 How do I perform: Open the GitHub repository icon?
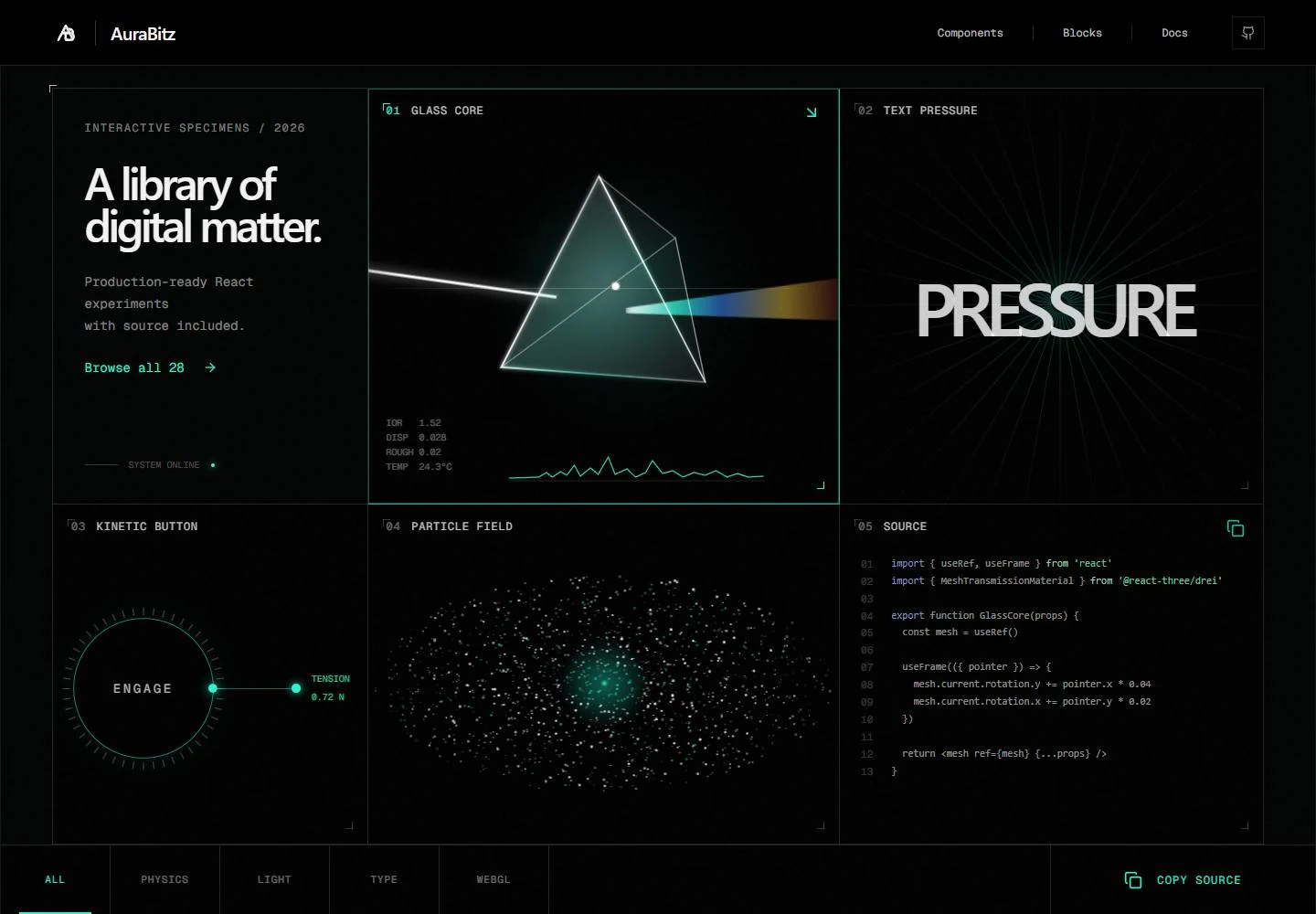pos(1247,33)
